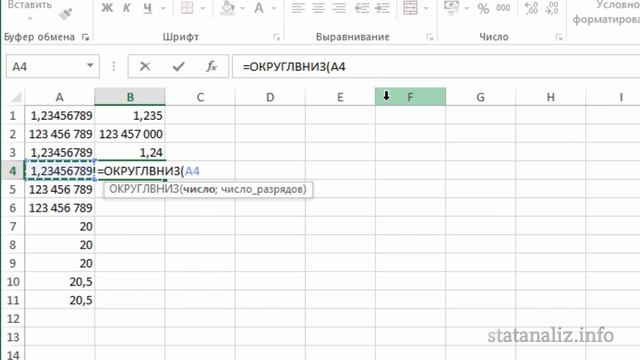
Task: Open Выравнивание group dialog launcher
Action: click(429, 37)
